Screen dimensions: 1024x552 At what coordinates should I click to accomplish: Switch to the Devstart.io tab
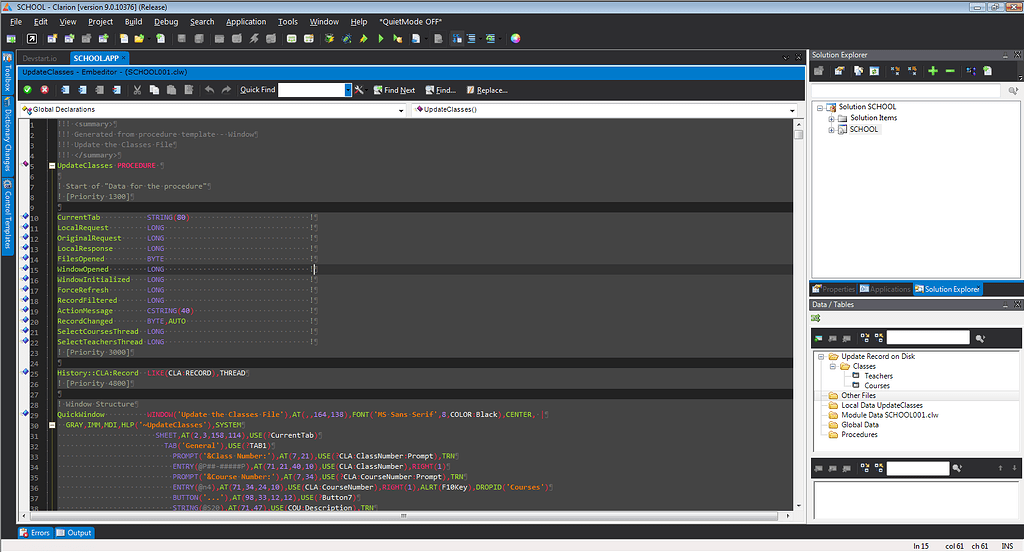click(41, 58)
